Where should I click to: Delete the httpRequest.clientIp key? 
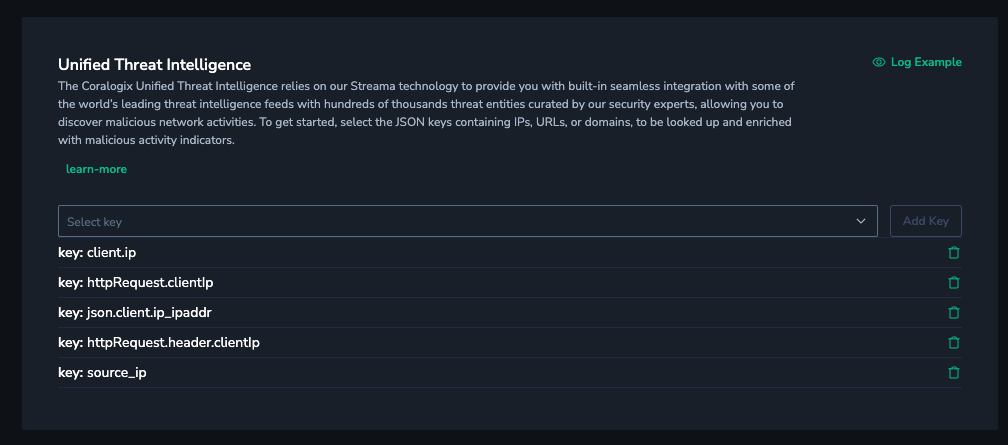953,283
